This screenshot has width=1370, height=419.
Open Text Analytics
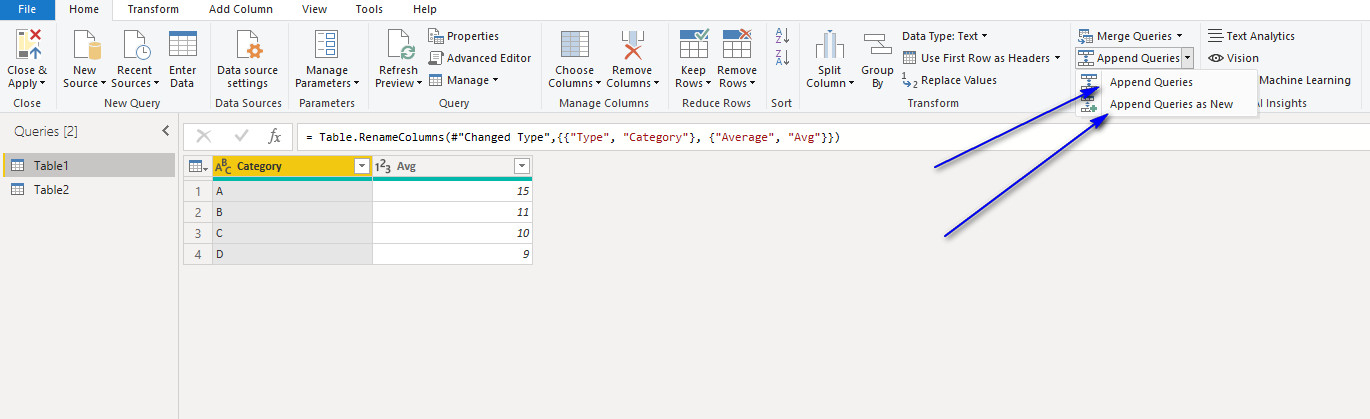[1251, 36]
